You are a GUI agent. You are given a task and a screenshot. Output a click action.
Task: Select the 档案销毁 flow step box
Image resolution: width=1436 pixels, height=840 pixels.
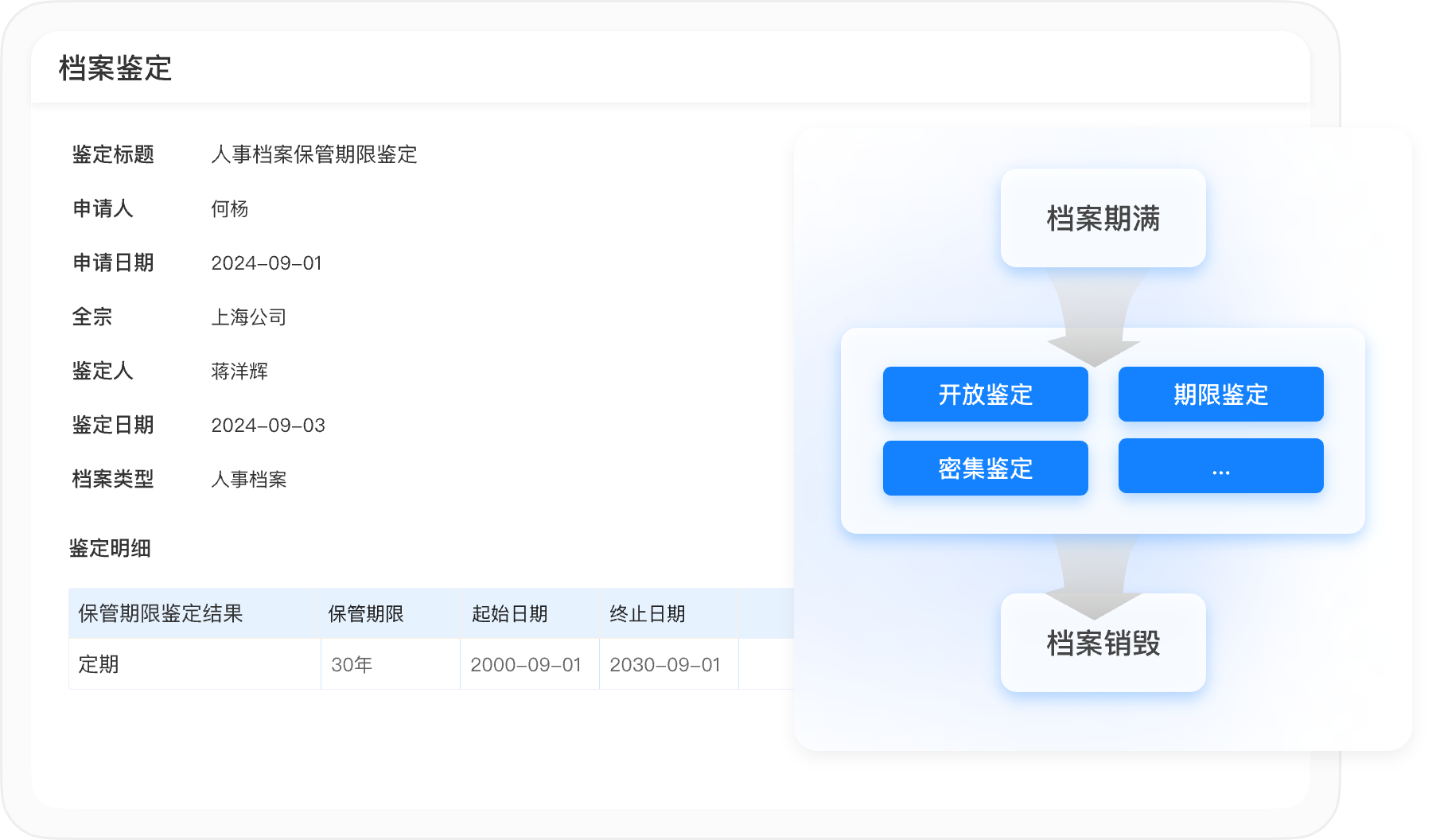click(x=1103, y=643)
